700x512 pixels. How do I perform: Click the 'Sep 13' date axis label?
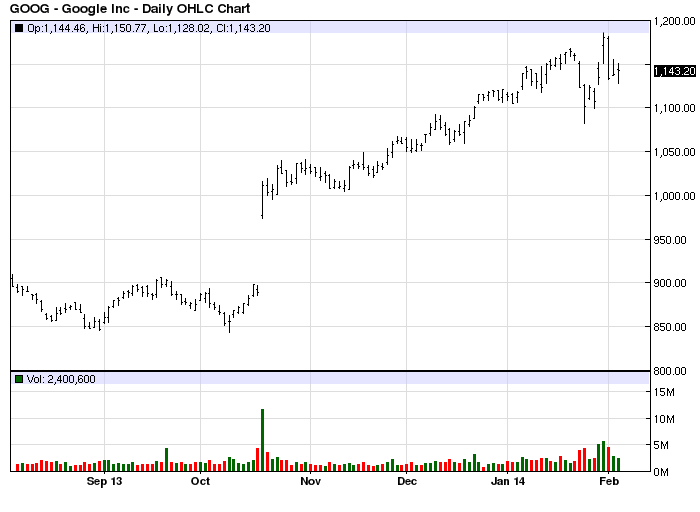[x=104, y=481]
